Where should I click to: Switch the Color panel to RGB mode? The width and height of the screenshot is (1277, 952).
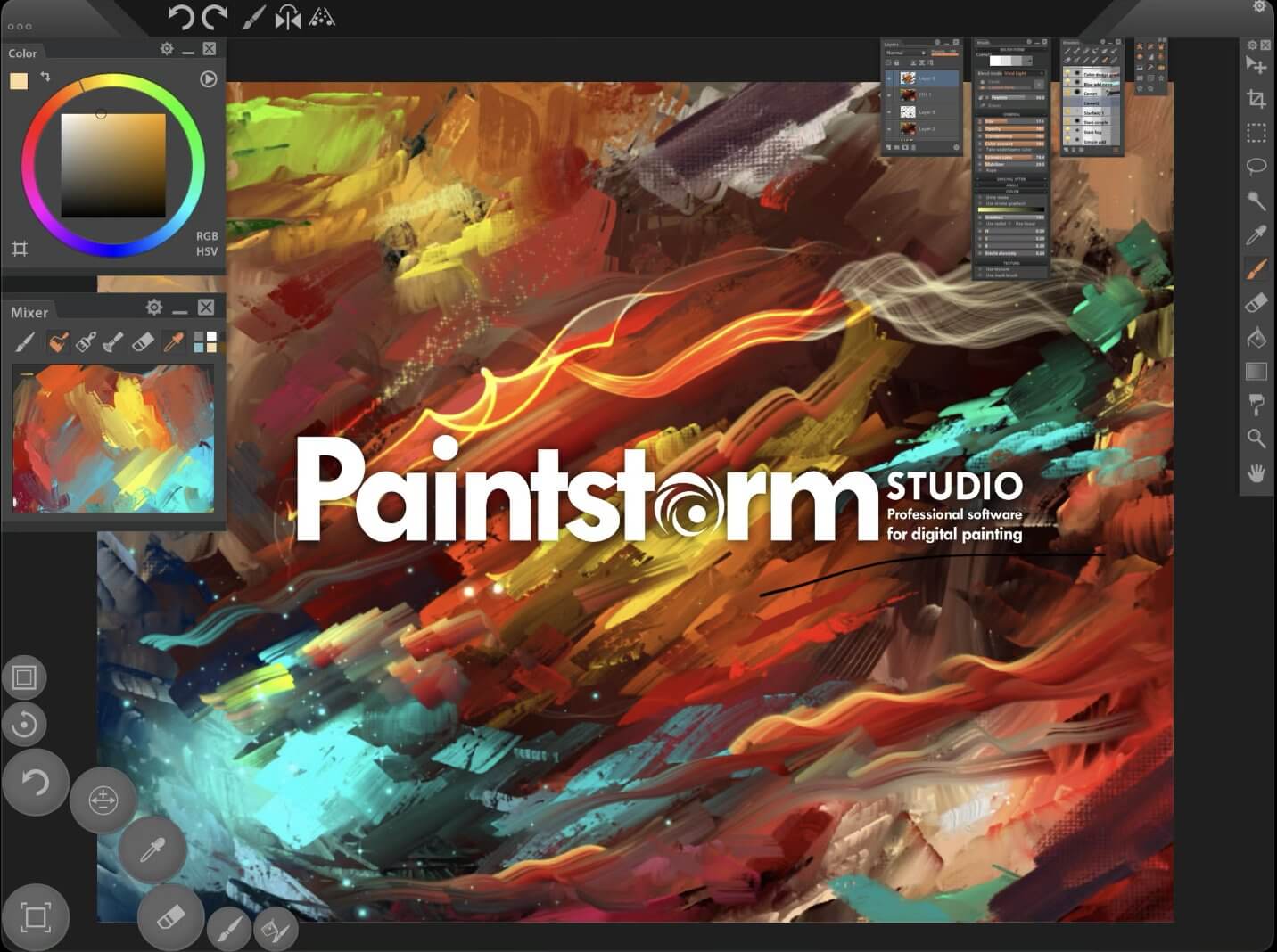click(206, 236)
